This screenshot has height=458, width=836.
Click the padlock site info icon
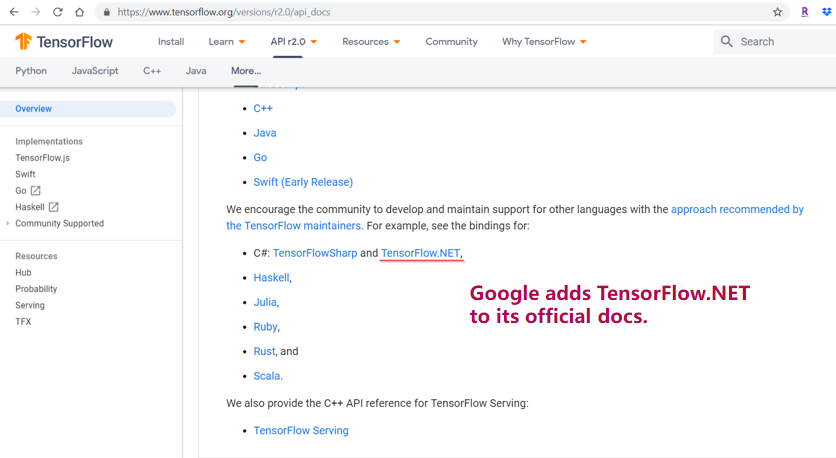point(107,12)
